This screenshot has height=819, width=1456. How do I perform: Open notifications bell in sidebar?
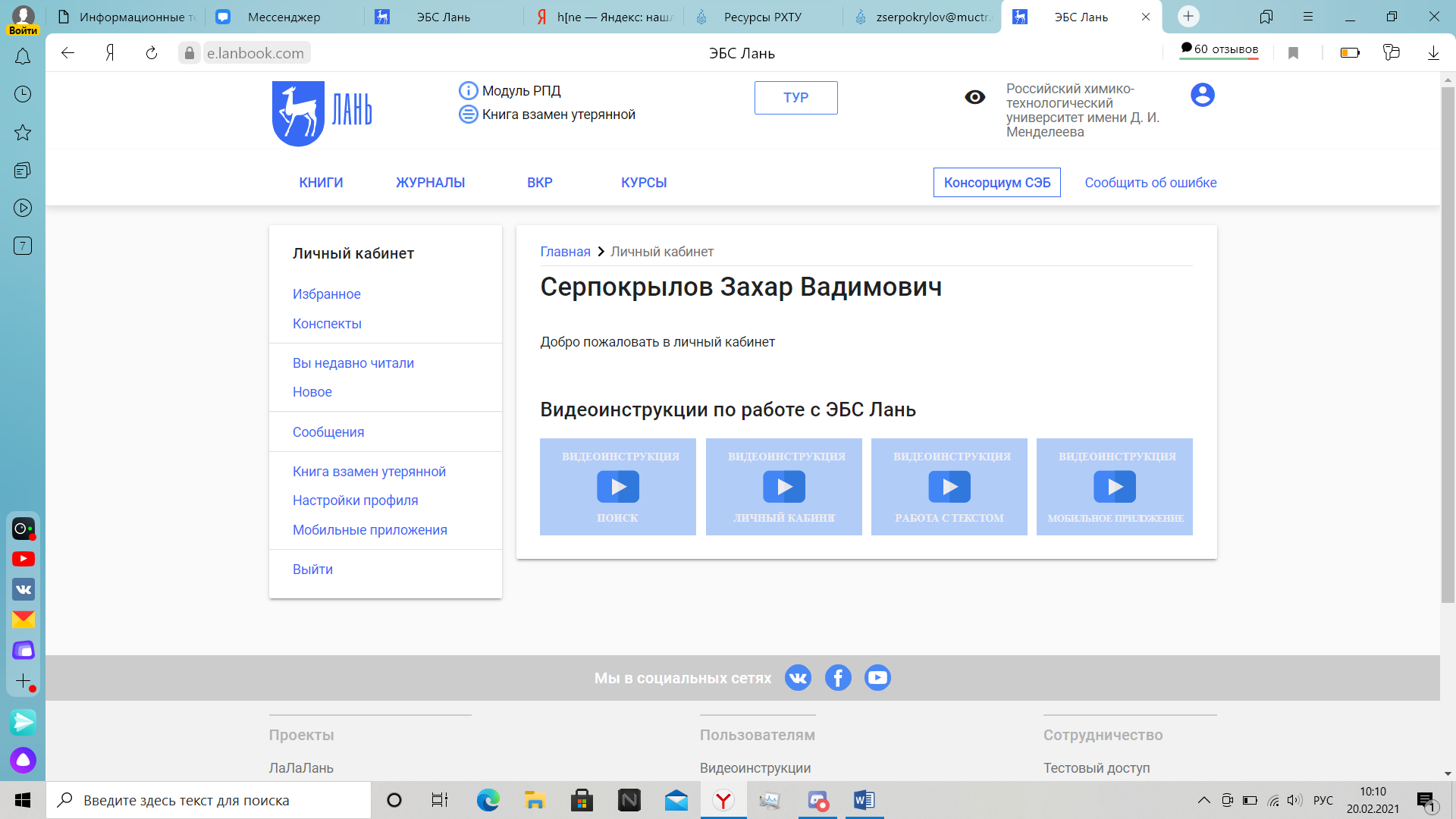(23, 56)
